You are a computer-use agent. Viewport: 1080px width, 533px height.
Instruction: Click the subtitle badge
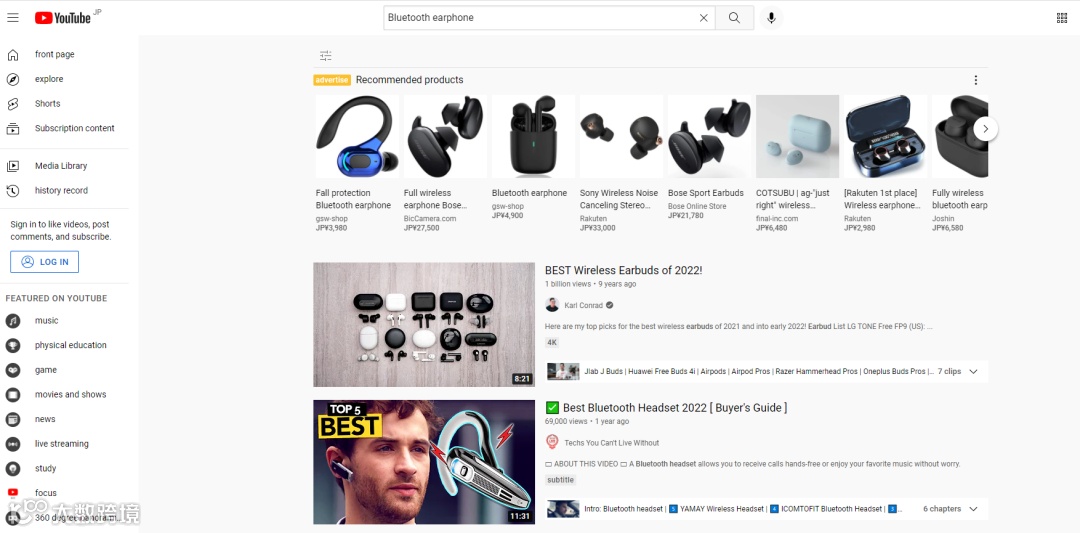(561, 480)
